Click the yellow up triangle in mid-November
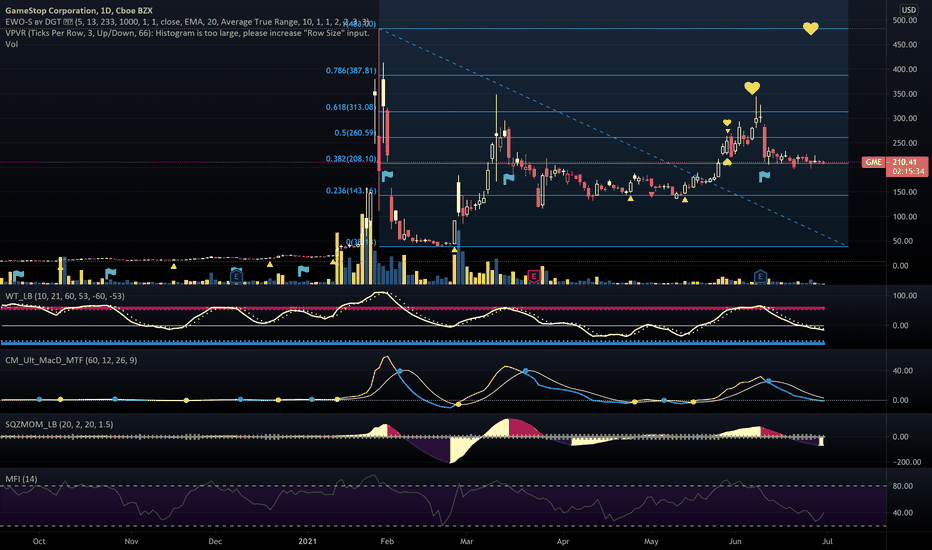The image size is (932, 550). [x=174, y=266]
